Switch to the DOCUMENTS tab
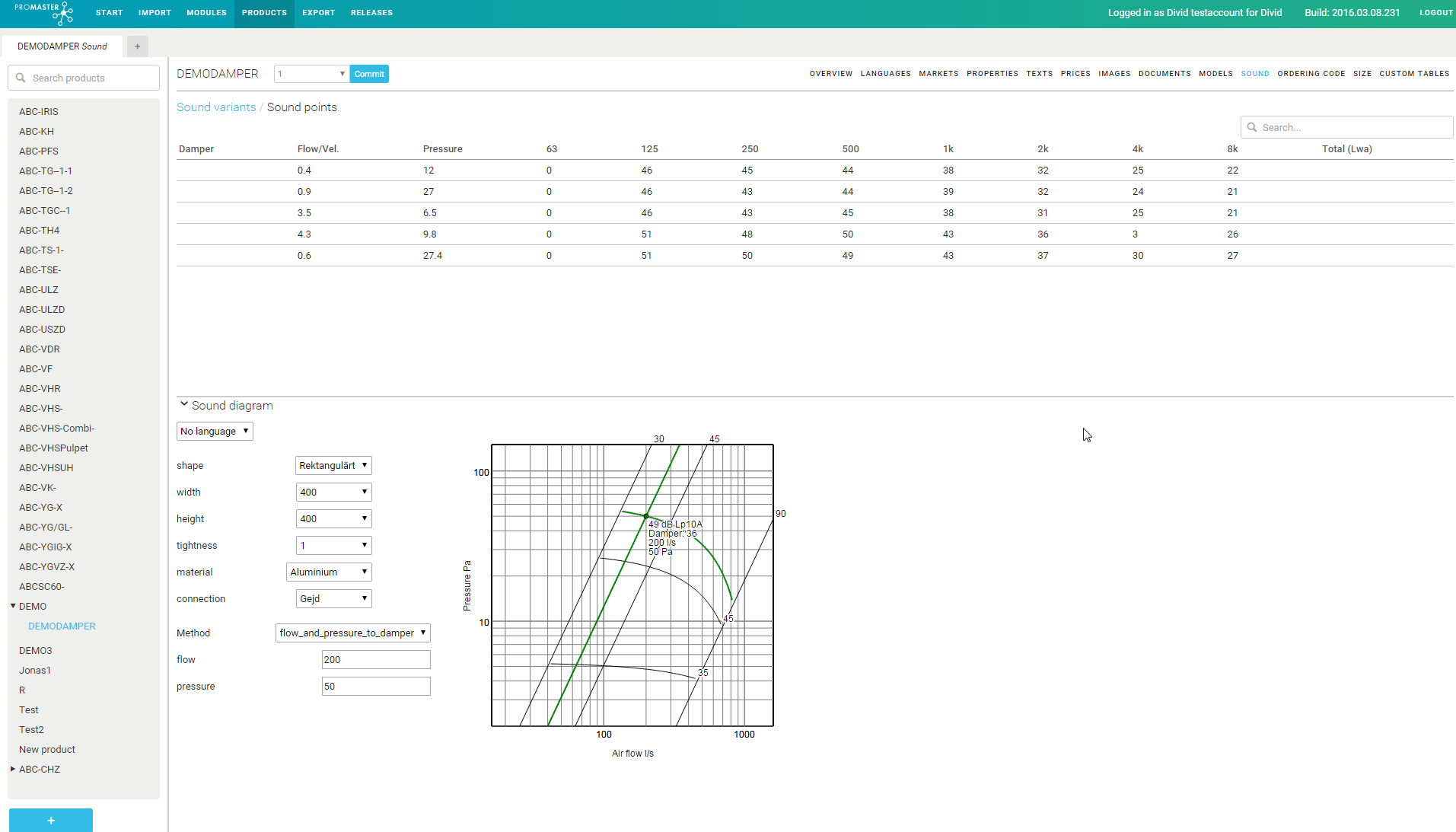The image size is (1456, 832). tap(1164, 74)
